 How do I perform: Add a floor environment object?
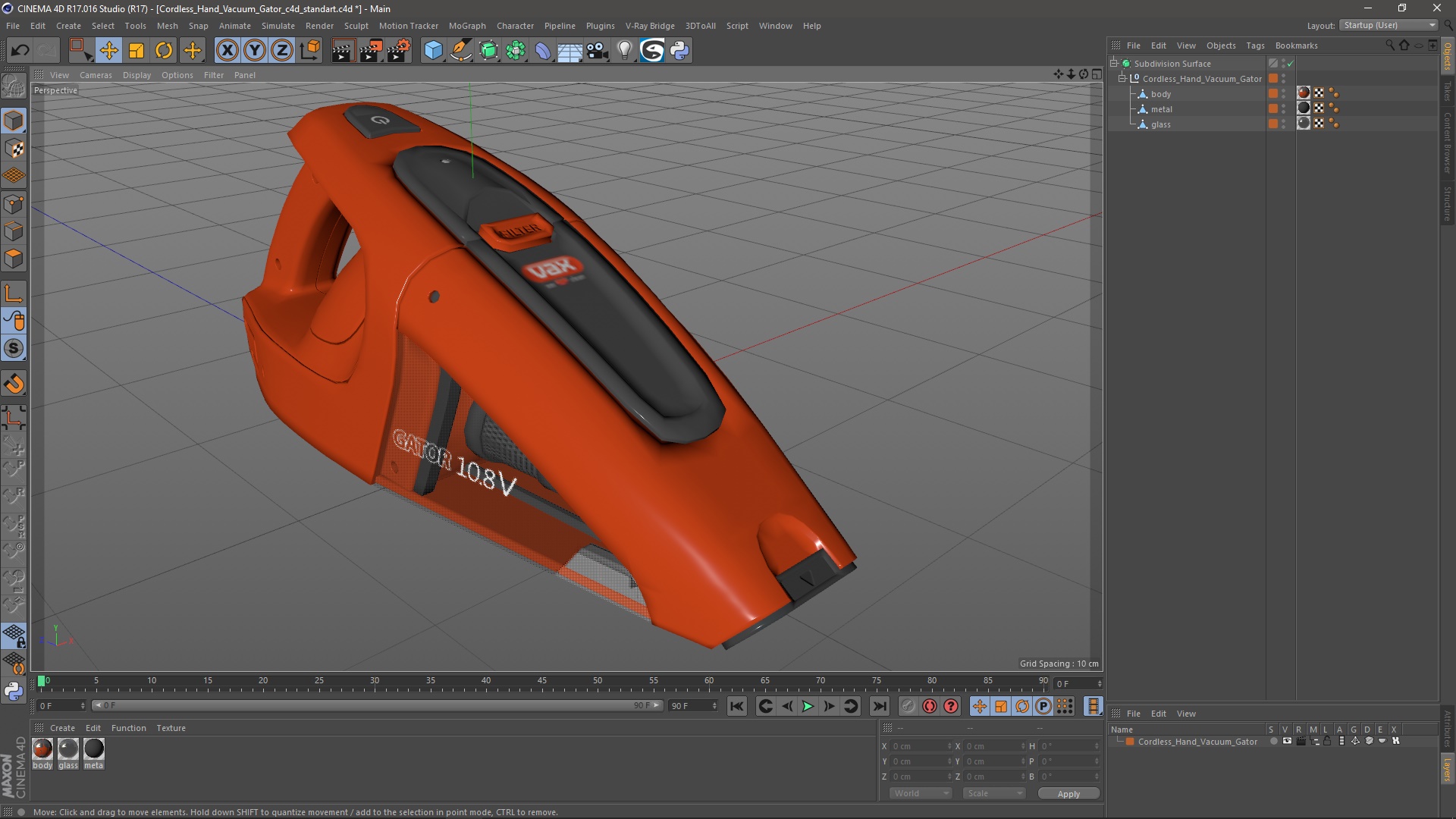(x=570, y=51)
